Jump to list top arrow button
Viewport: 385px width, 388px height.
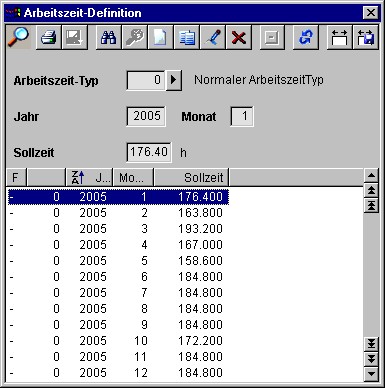click(x=371, y=205)
